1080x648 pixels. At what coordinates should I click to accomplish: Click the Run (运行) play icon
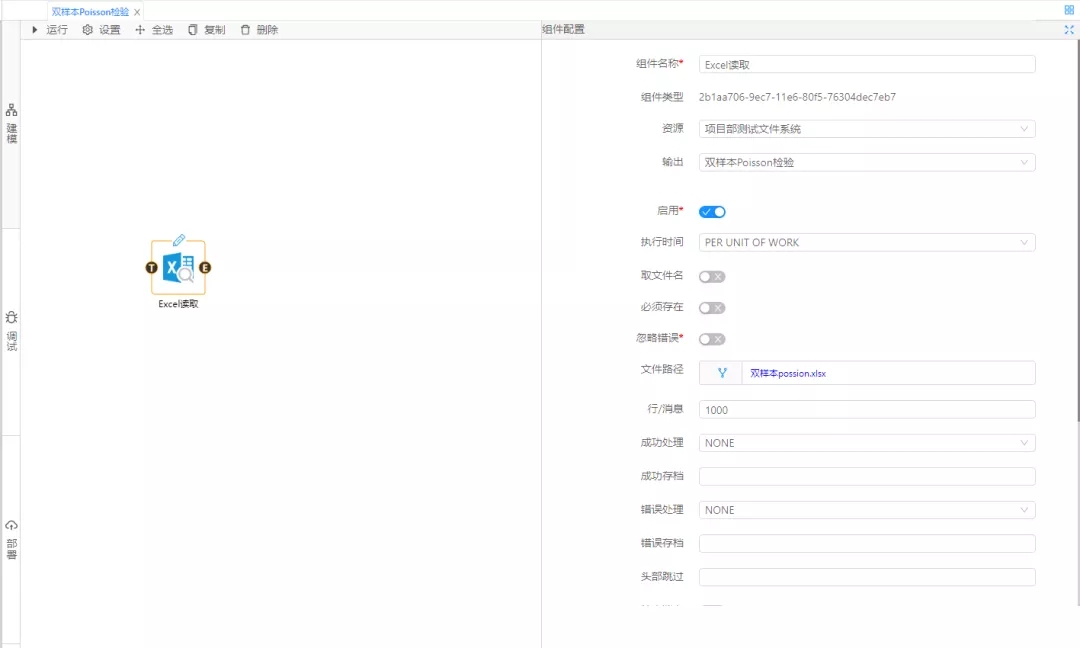[35, 30]
